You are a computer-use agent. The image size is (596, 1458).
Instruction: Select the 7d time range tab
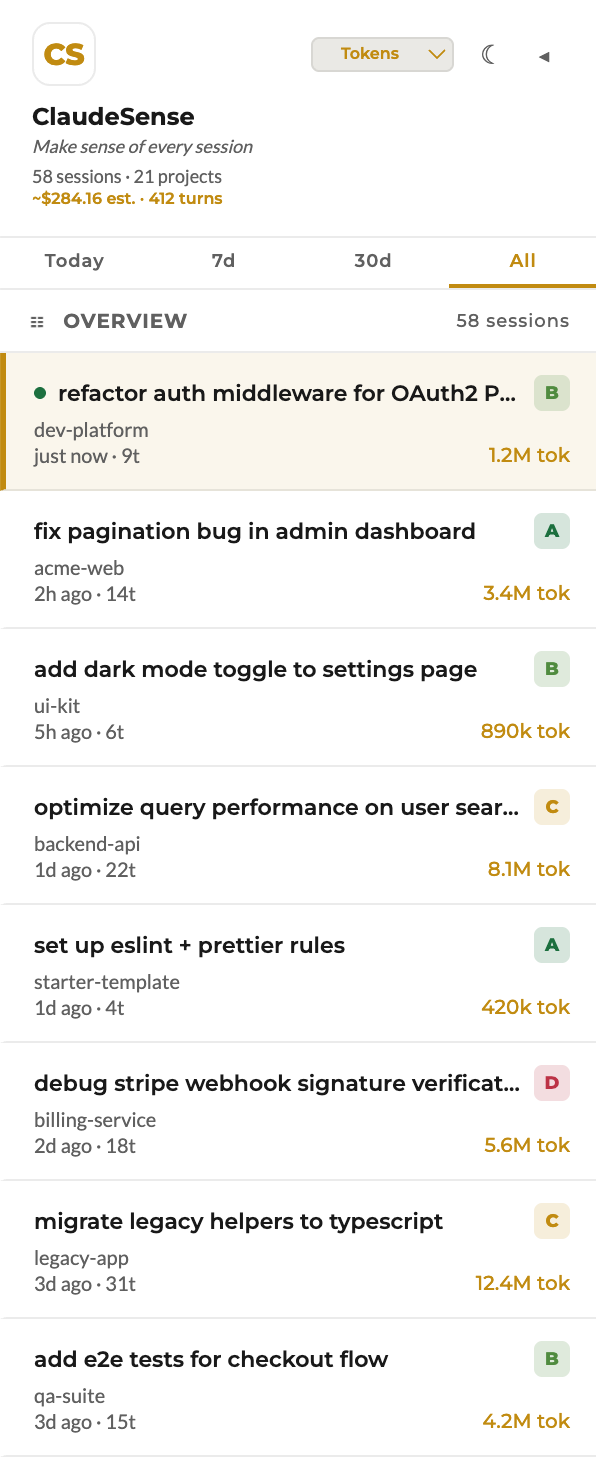click(x=222, y=261)
